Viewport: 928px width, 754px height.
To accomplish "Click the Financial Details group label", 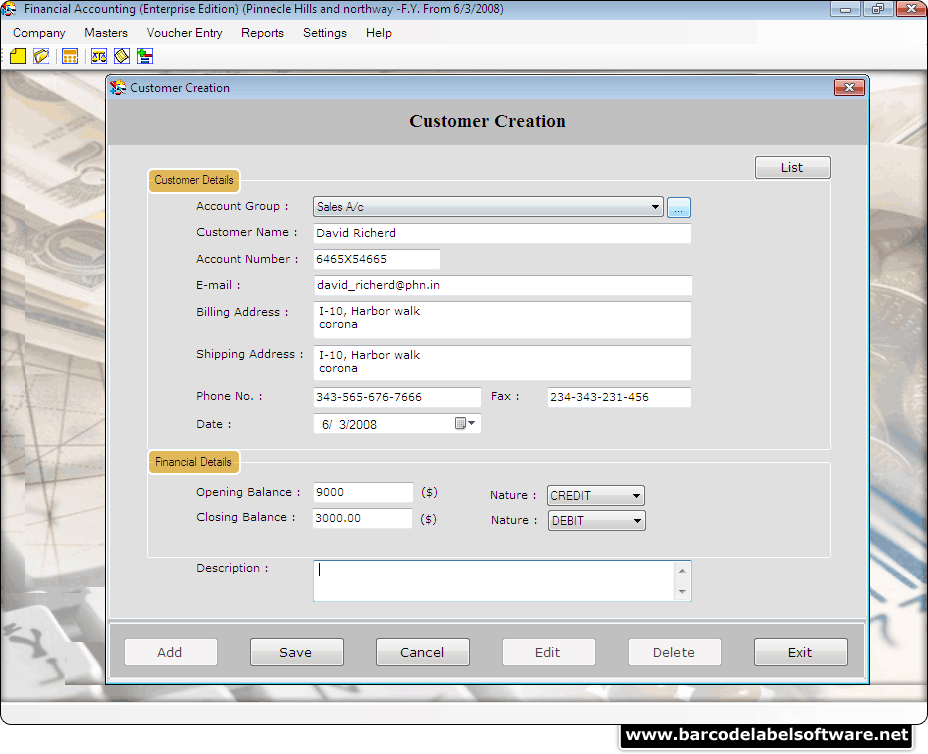I will click(x=194, y=462).
